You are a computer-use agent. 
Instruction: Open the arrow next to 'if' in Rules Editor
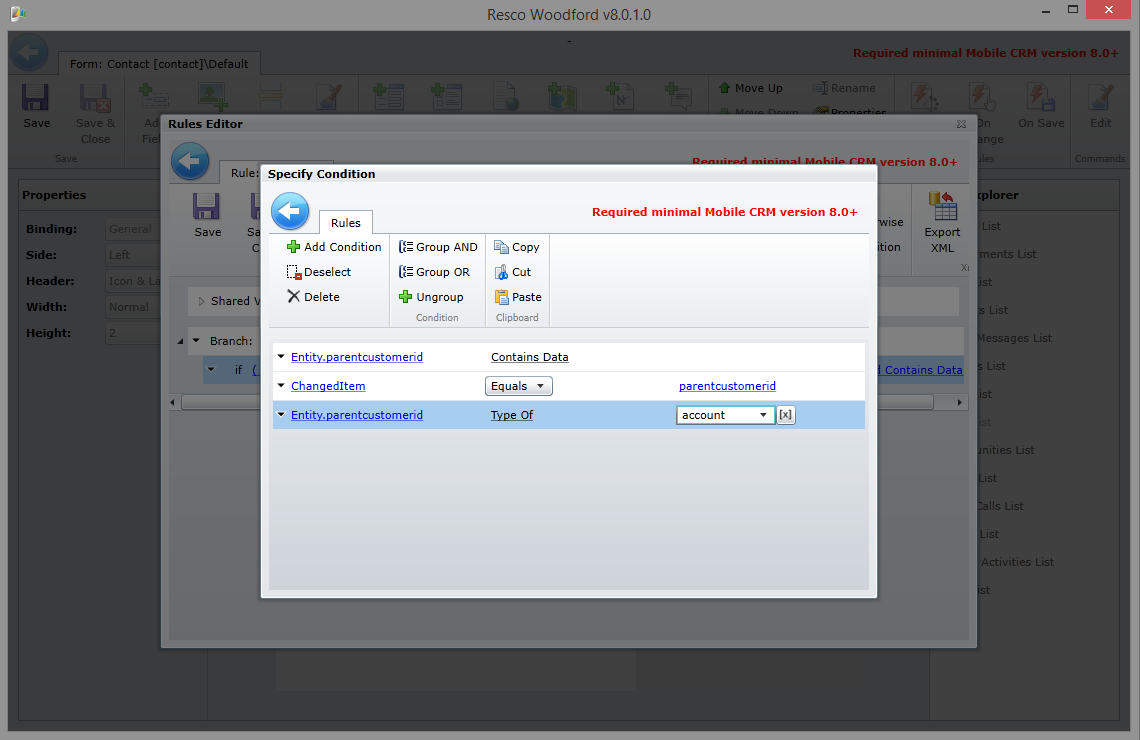click(x=211, y=369)
